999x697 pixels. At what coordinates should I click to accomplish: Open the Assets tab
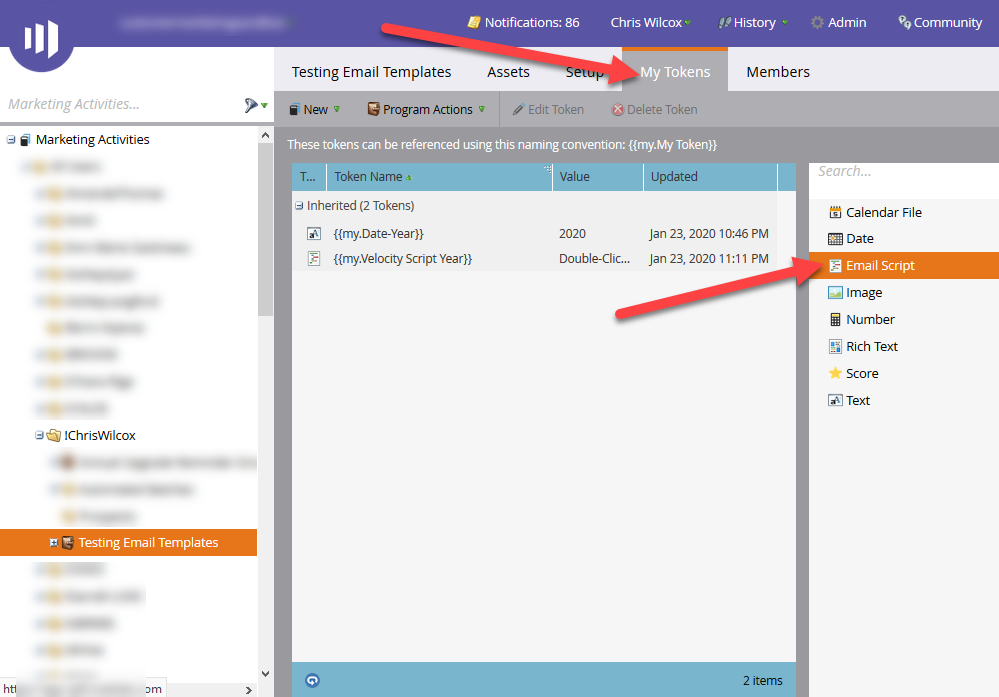[508, 71]
